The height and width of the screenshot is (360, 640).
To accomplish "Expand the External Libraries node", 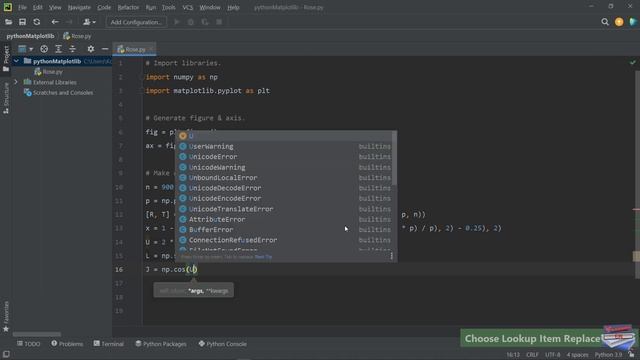I will (16, 82).
